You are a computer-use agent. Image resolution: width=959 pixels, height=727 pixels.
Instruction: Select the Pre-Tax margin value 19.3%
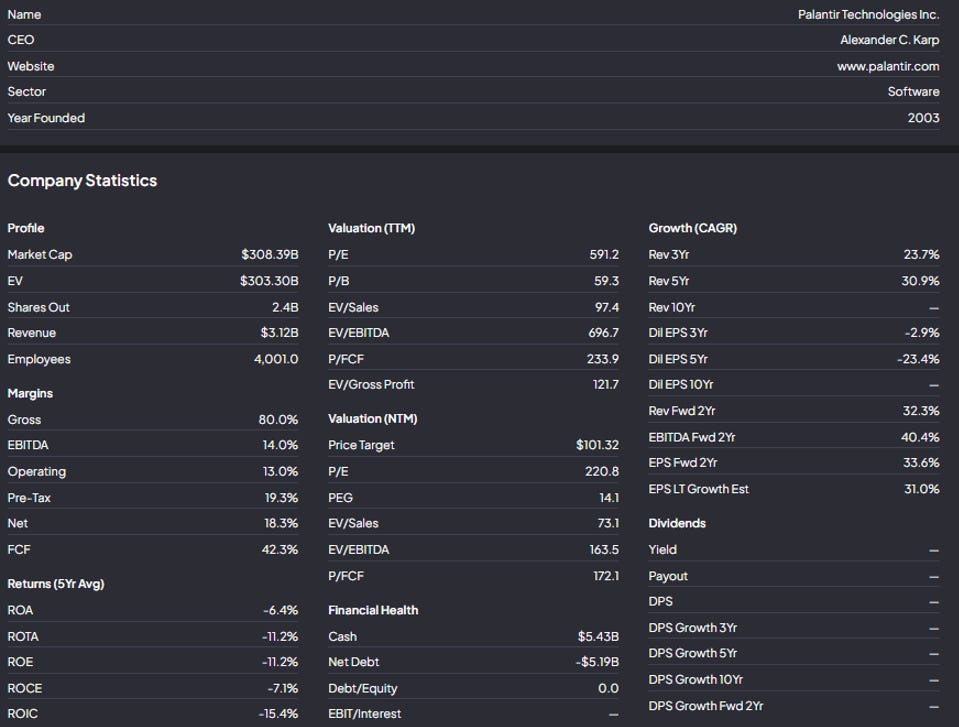tap(281, 498)
